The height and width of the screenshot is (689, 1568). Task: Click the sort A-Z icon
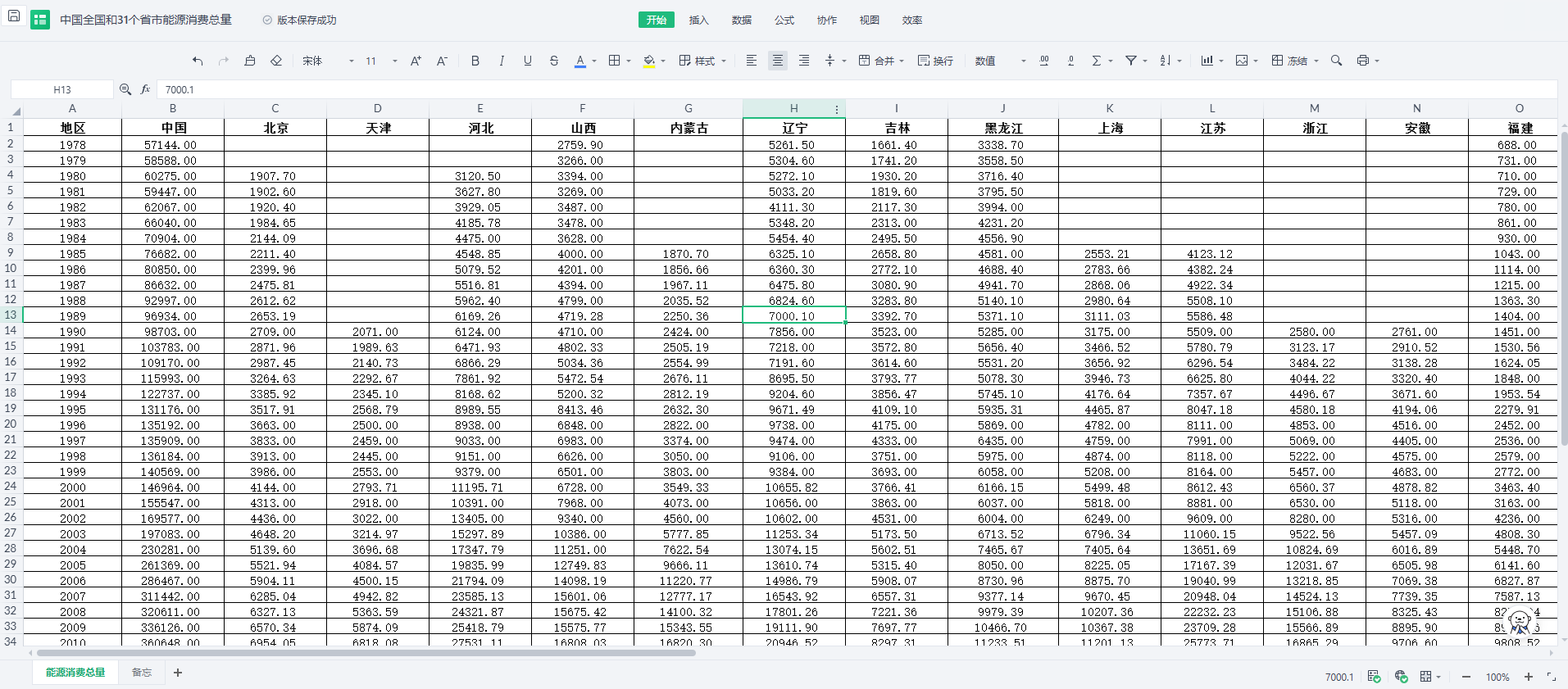[1166, 61]
